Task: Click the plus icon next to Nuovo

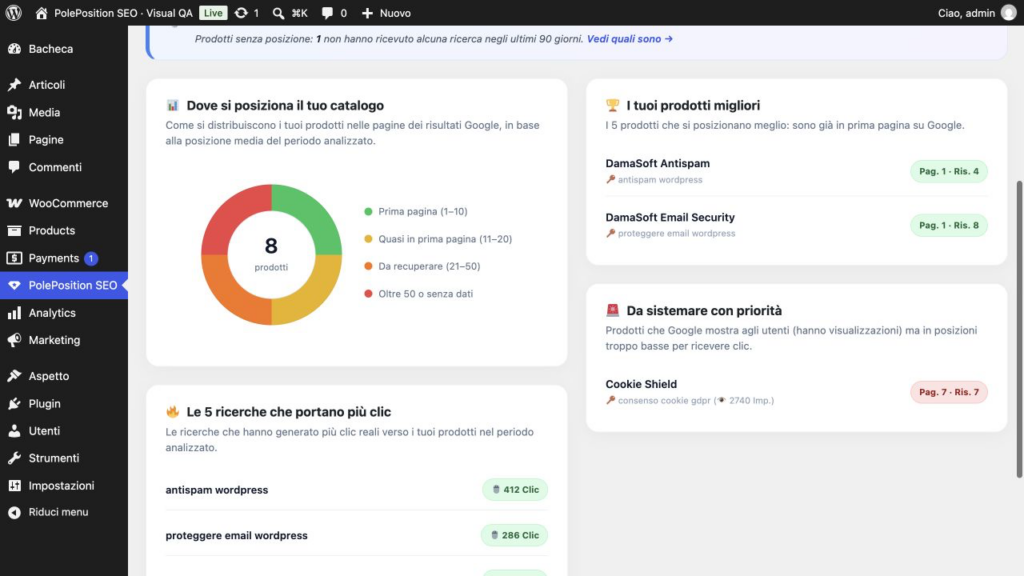Action: (367, 13)
